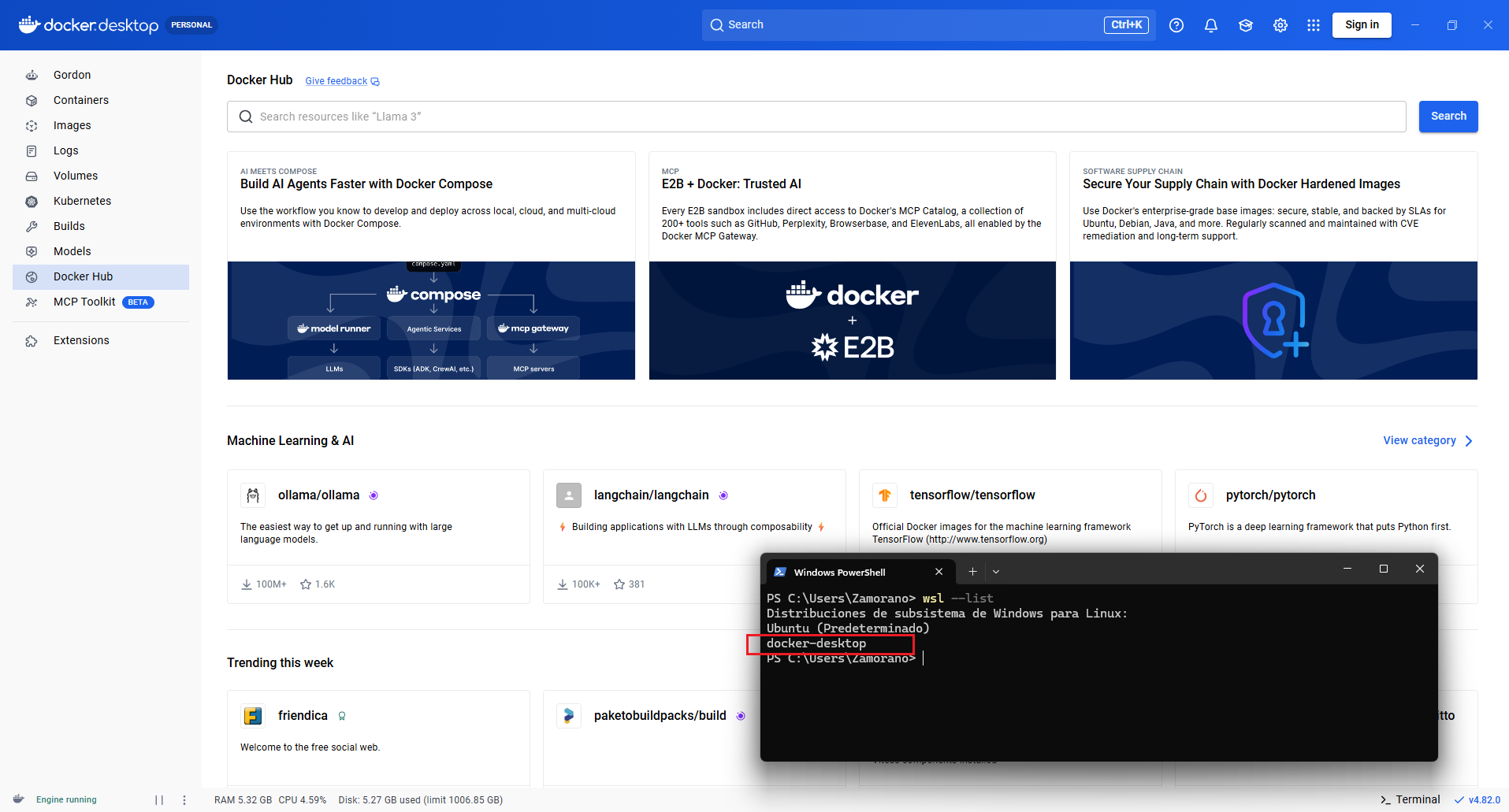Viewport: 1509px width, 812px height.
Task: Open the Build AI Agents compose banner
Action: (431, 321)
